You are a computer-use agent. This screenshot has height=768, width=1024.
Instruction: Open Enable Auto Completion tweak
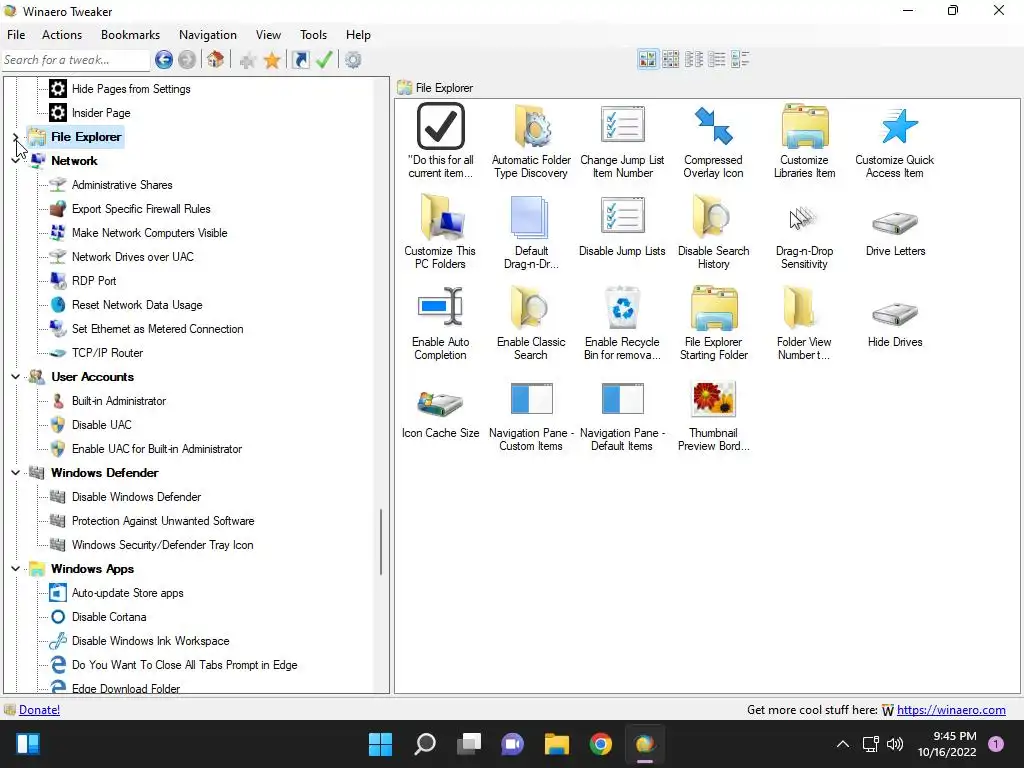tap(440, 323)
